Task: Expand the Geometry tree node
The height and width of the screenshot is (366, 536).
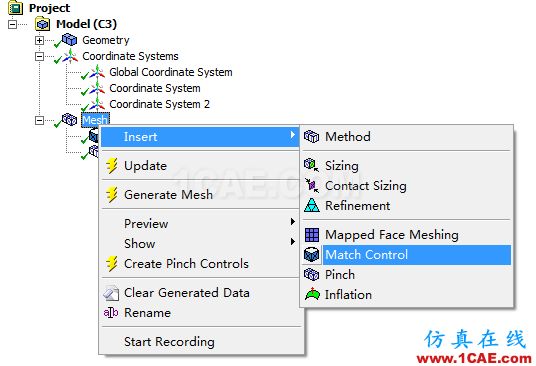Action: (39, 40)
